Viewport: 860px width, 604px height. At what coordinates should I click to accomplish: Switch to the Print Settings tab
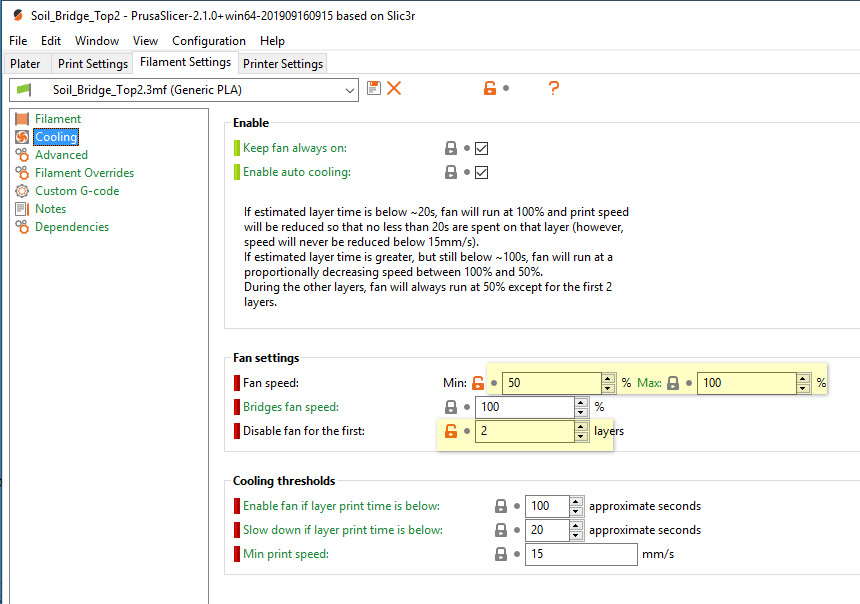click(x=93, y=64)
